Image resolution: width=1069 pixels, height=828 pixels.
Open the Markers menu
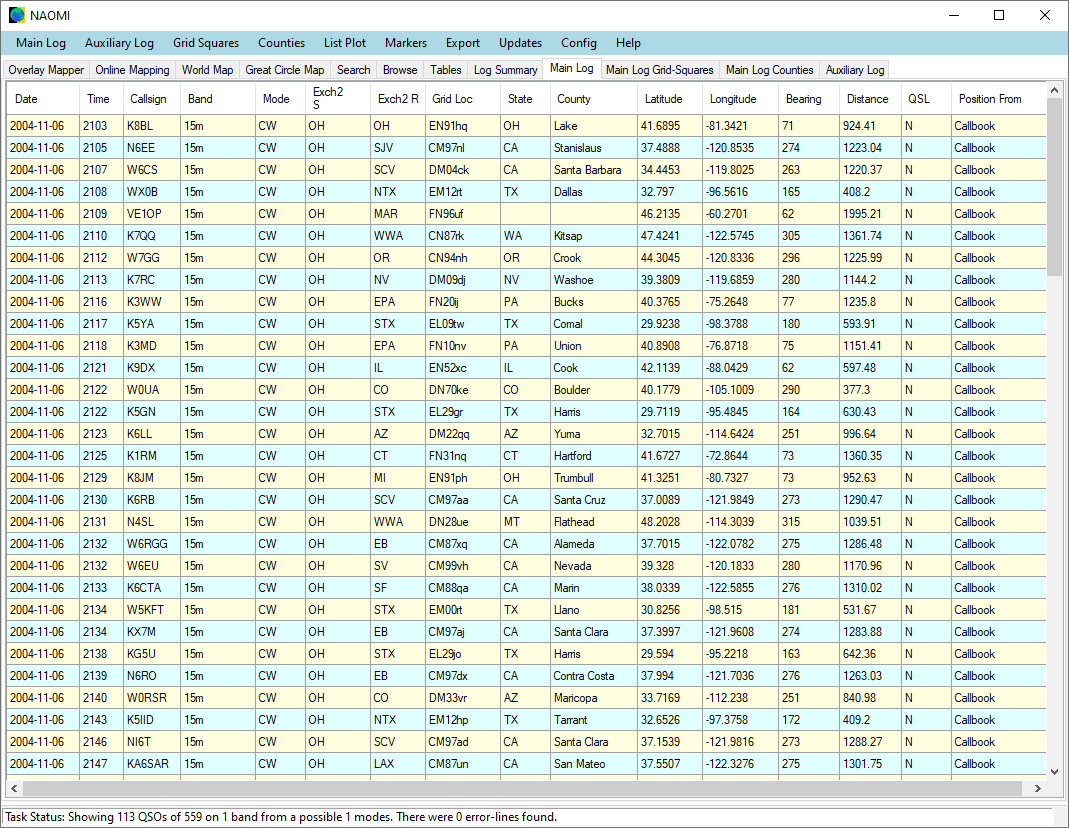(406, 43)
